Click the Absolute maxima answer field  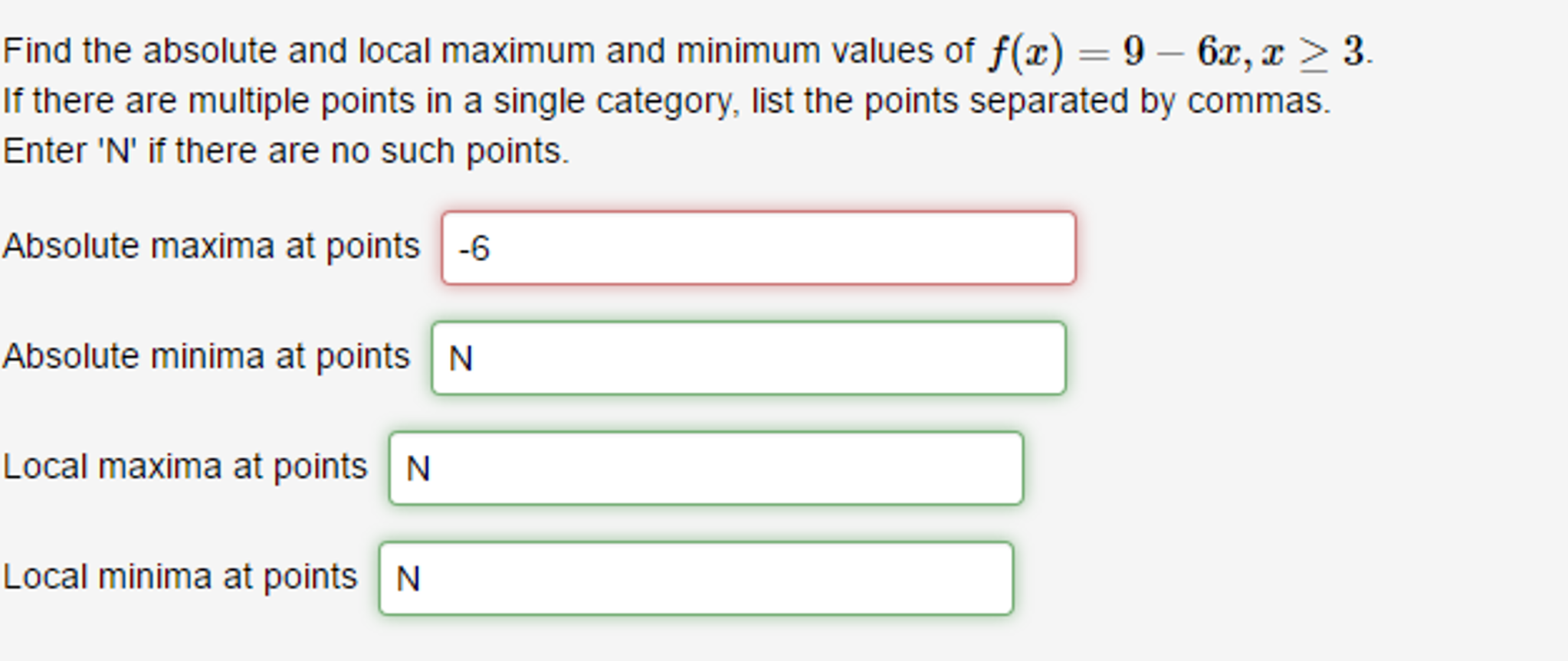click(759, 248)
